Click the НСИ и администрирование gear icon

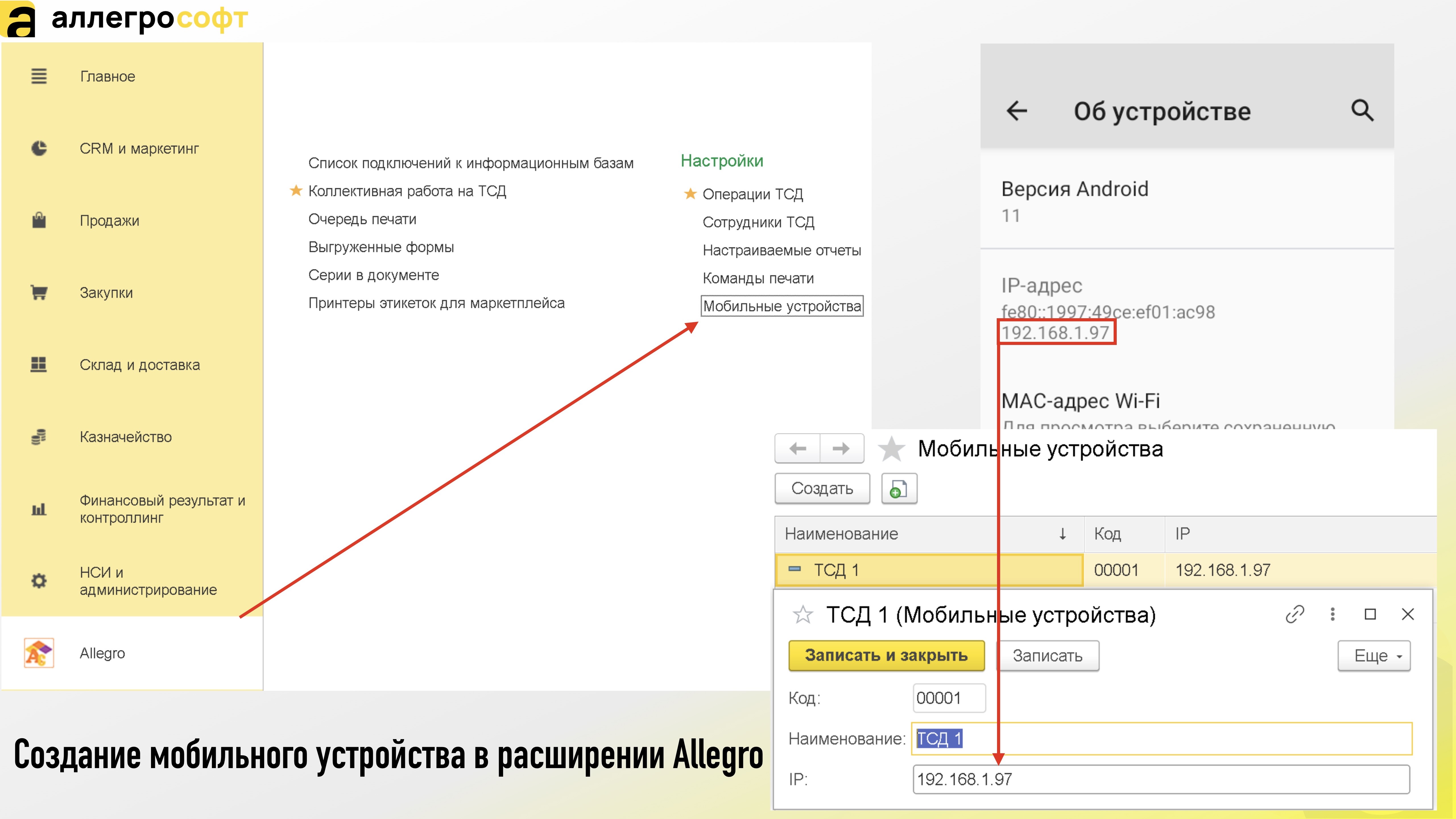click(38, 581)
